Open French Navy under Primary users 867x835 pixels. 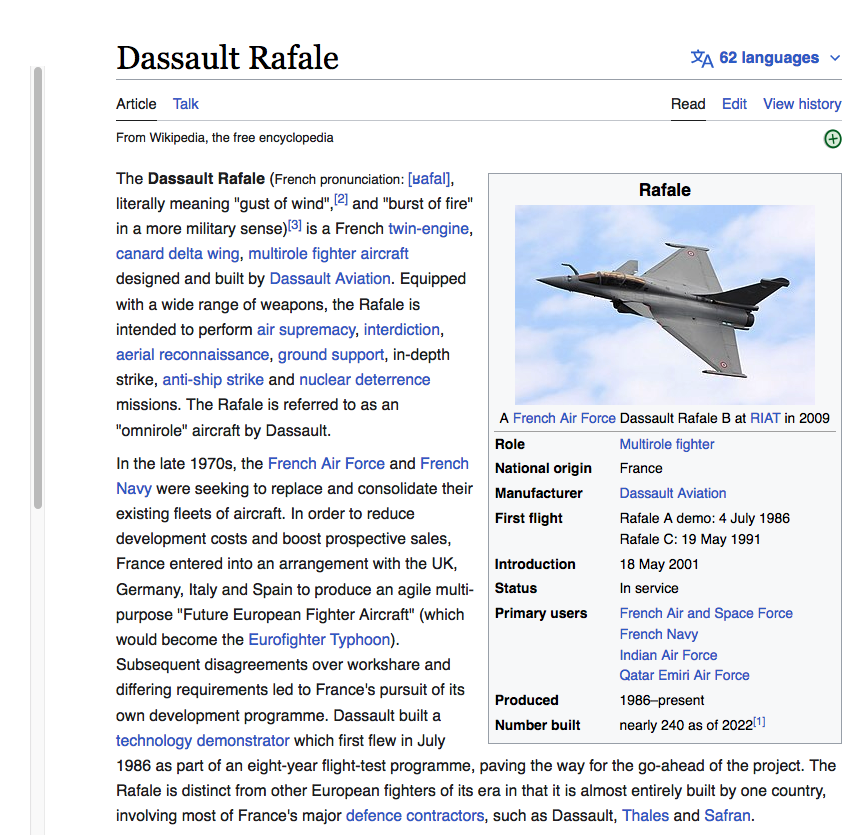point(659,634)
